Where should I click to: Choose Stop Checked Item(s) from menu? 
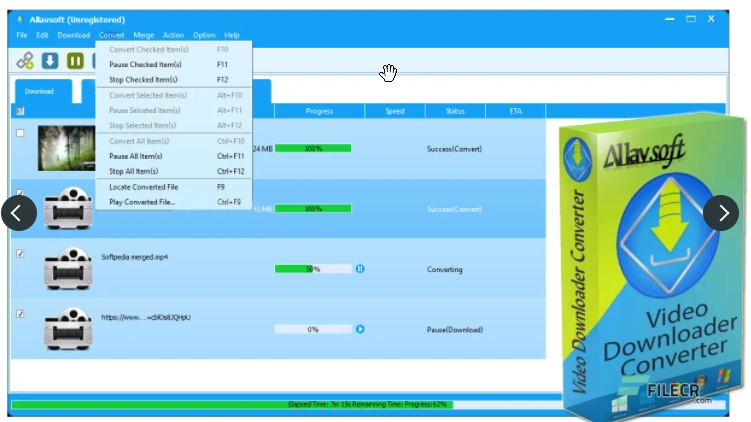pyautogui.click(x=174, y=80)
